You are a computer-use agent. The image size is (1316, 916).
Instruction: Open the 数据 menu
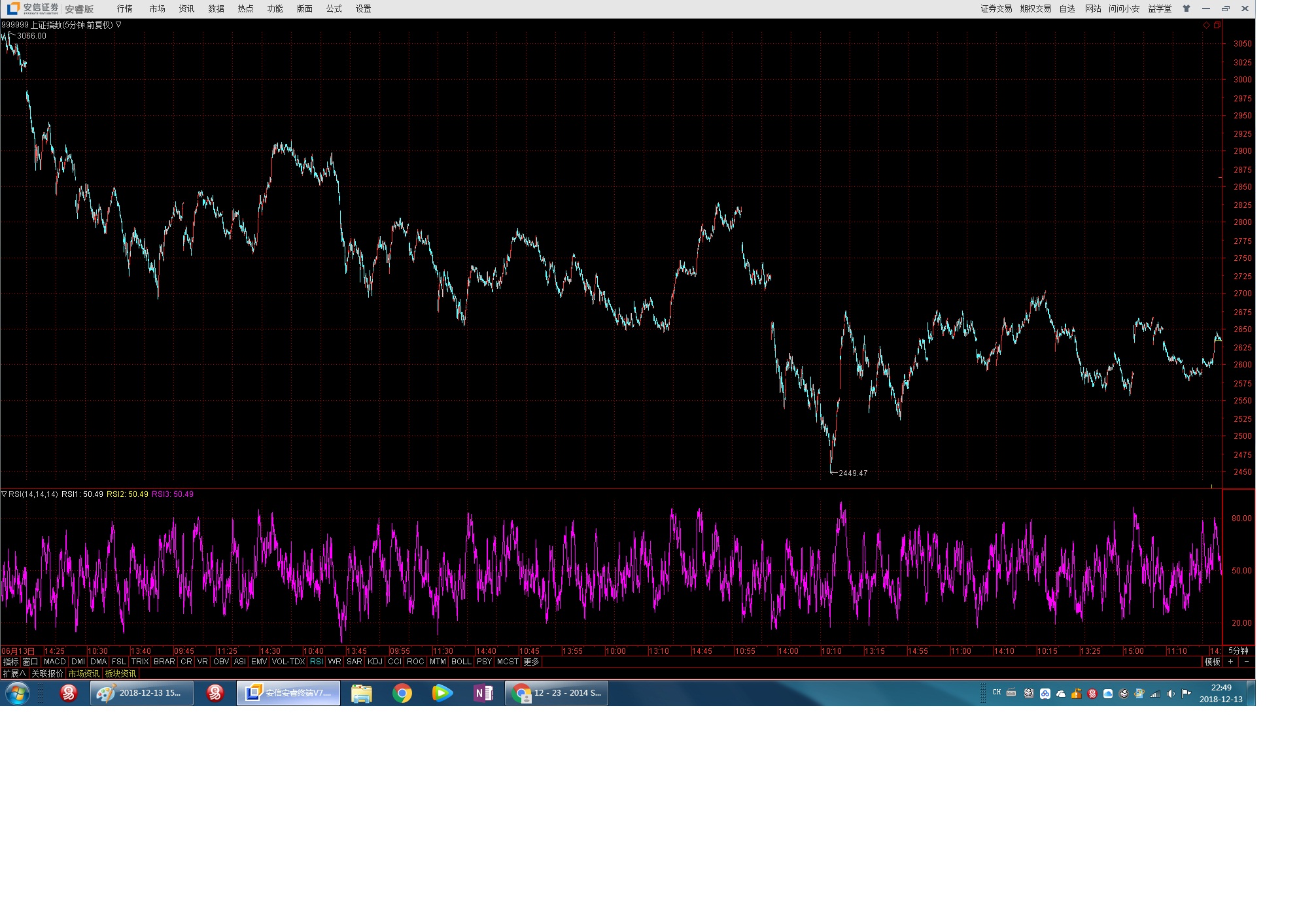point(216,8)
